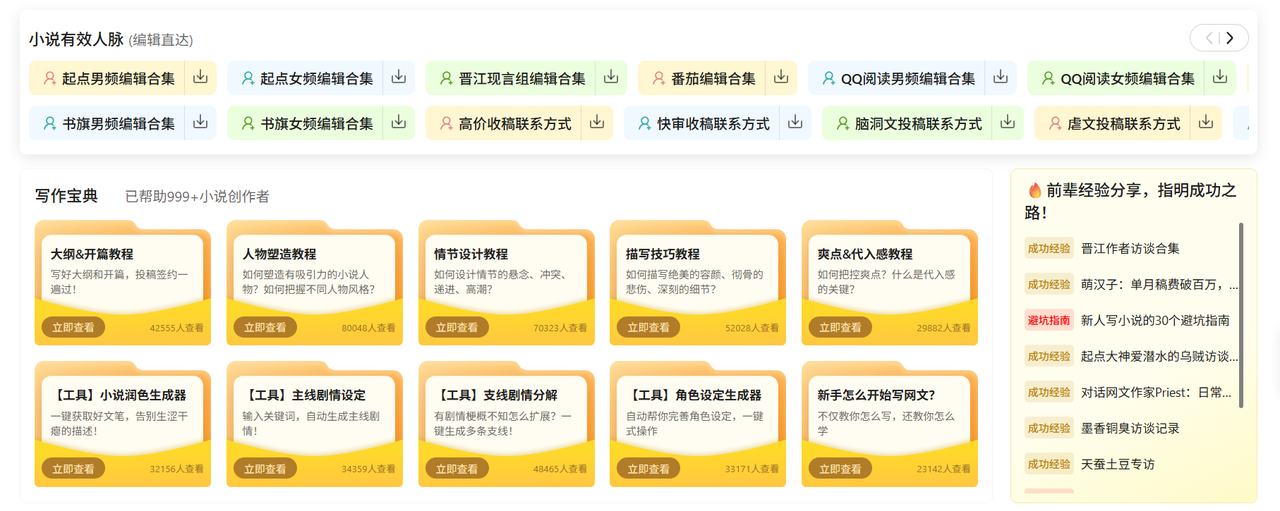Click 立即查看 on 描写技巧教程 card

(x=649, y=328)
